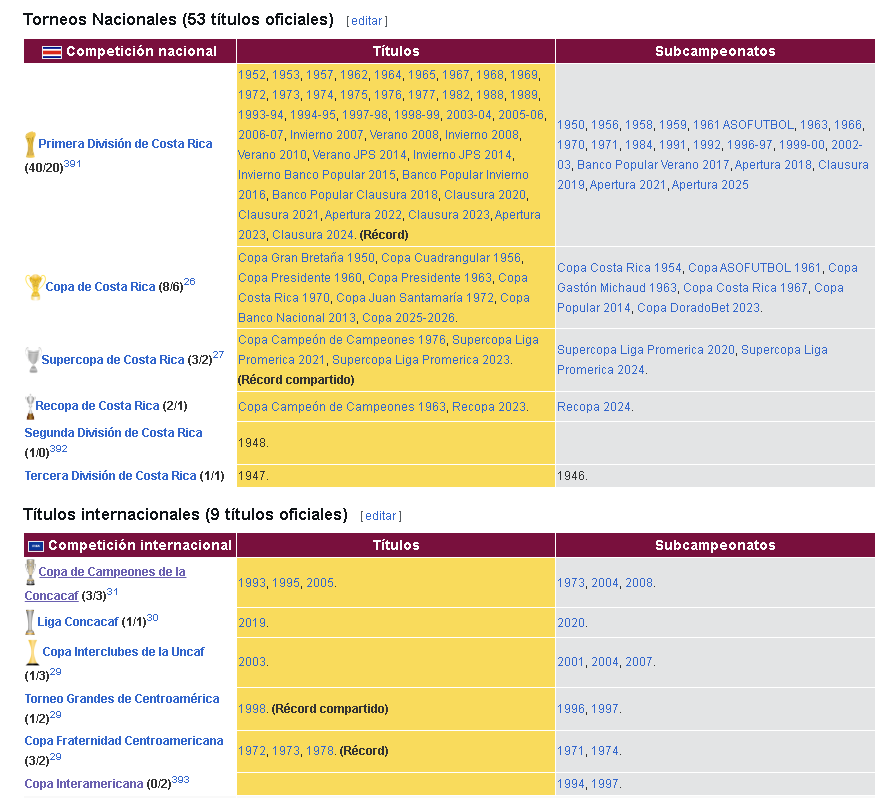This screenshot has width=880, height=804.
Task: Open Recopa de Costa Rica link
Action: click(x=97, y=406)
